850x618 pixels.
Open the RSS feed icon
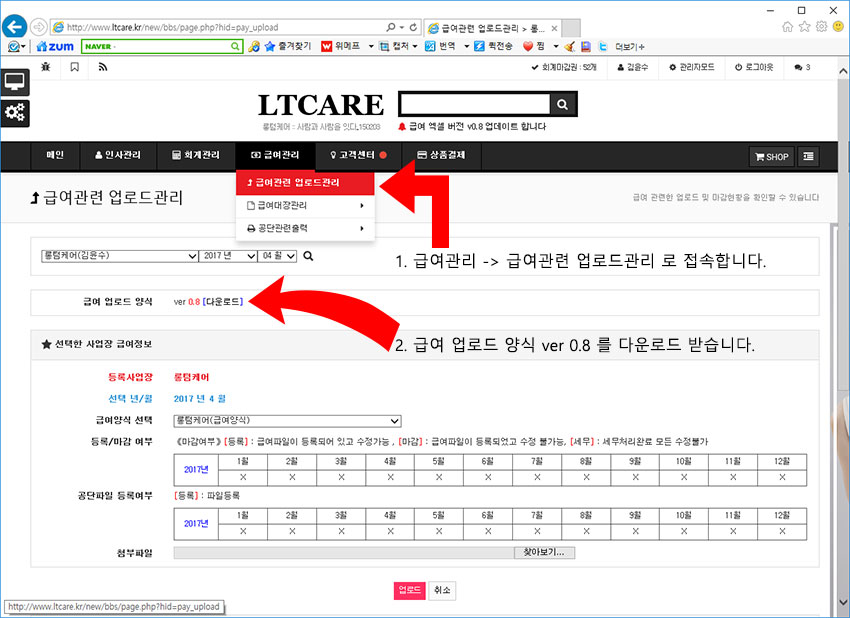pos(102,67)
